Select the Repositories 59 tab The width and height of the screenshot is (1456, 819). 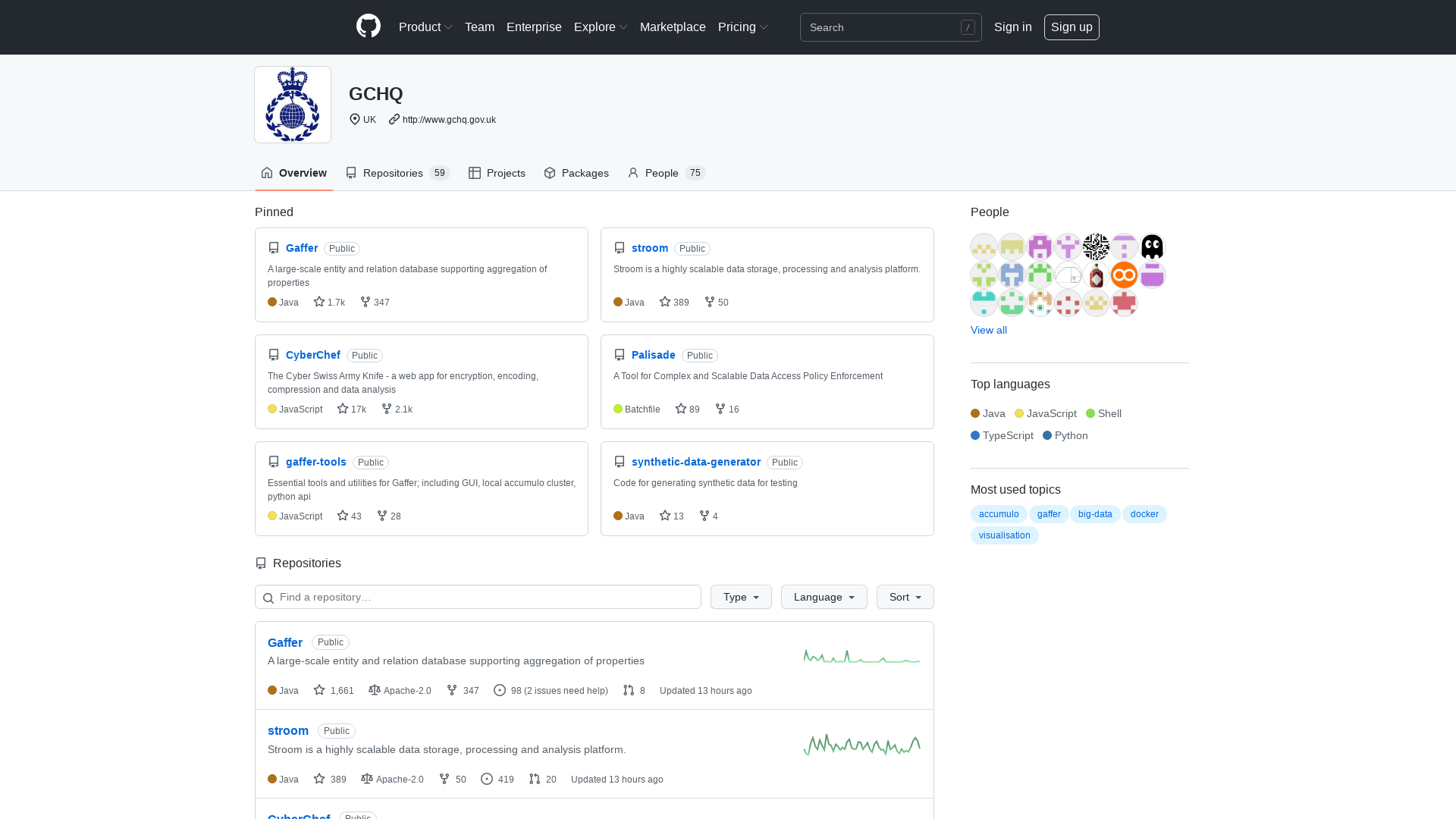tap(397, 172)
